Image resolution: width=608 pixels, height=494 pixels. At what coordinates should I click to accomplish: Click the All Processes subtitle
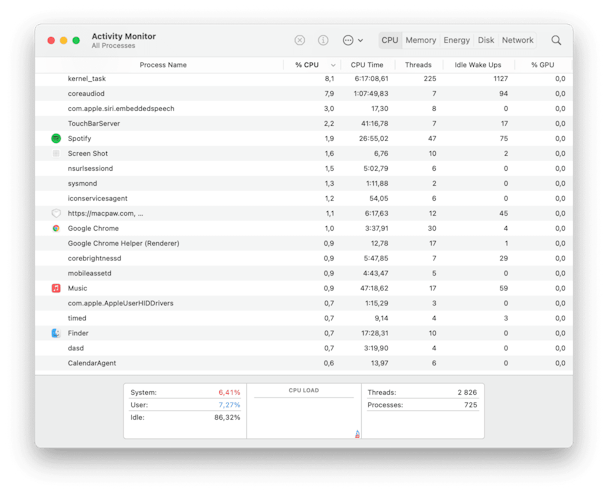tap(114, 46)
